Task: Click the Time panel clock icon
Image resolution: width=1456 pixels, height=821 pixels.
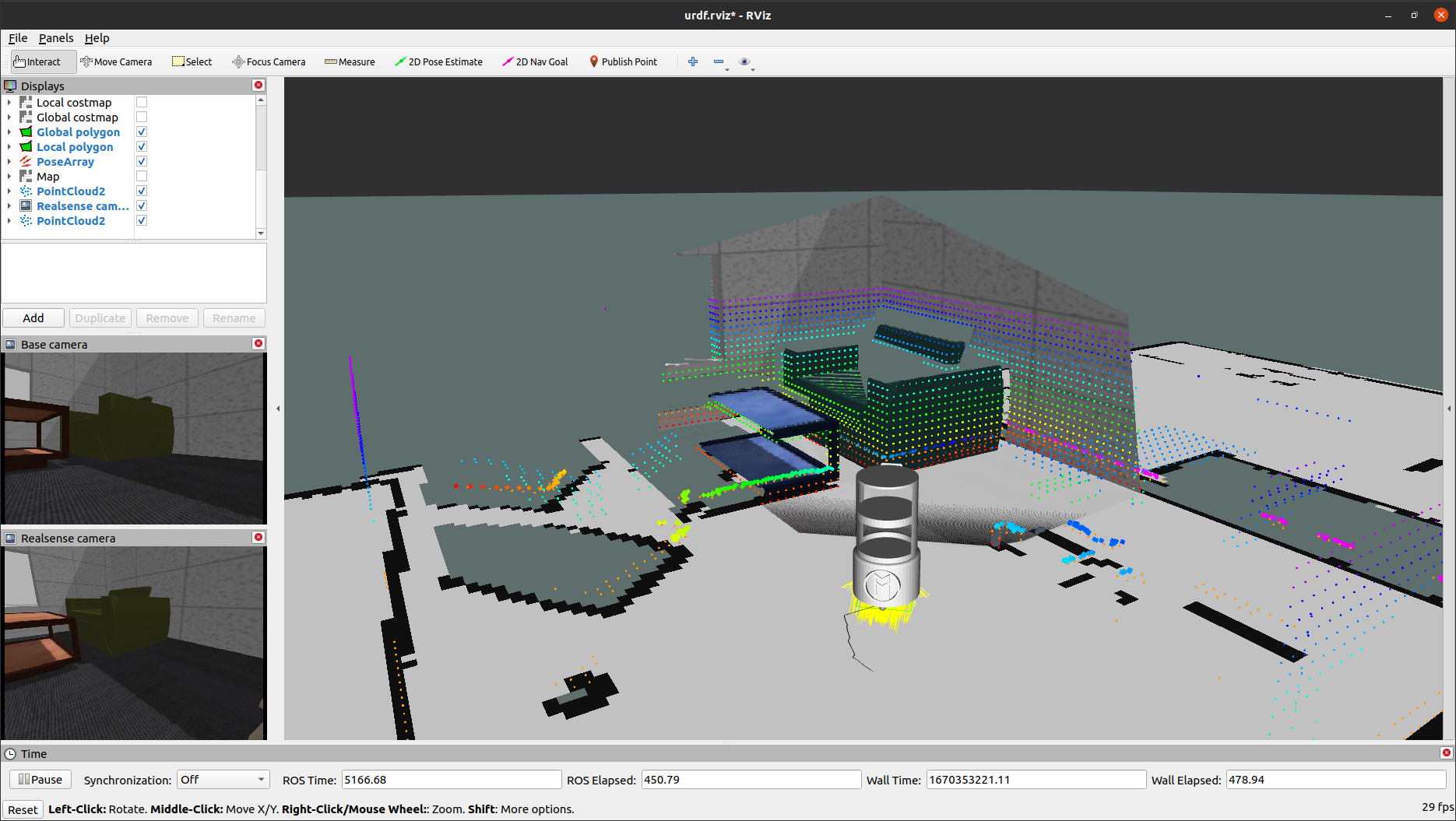Action: pos(10,753)
